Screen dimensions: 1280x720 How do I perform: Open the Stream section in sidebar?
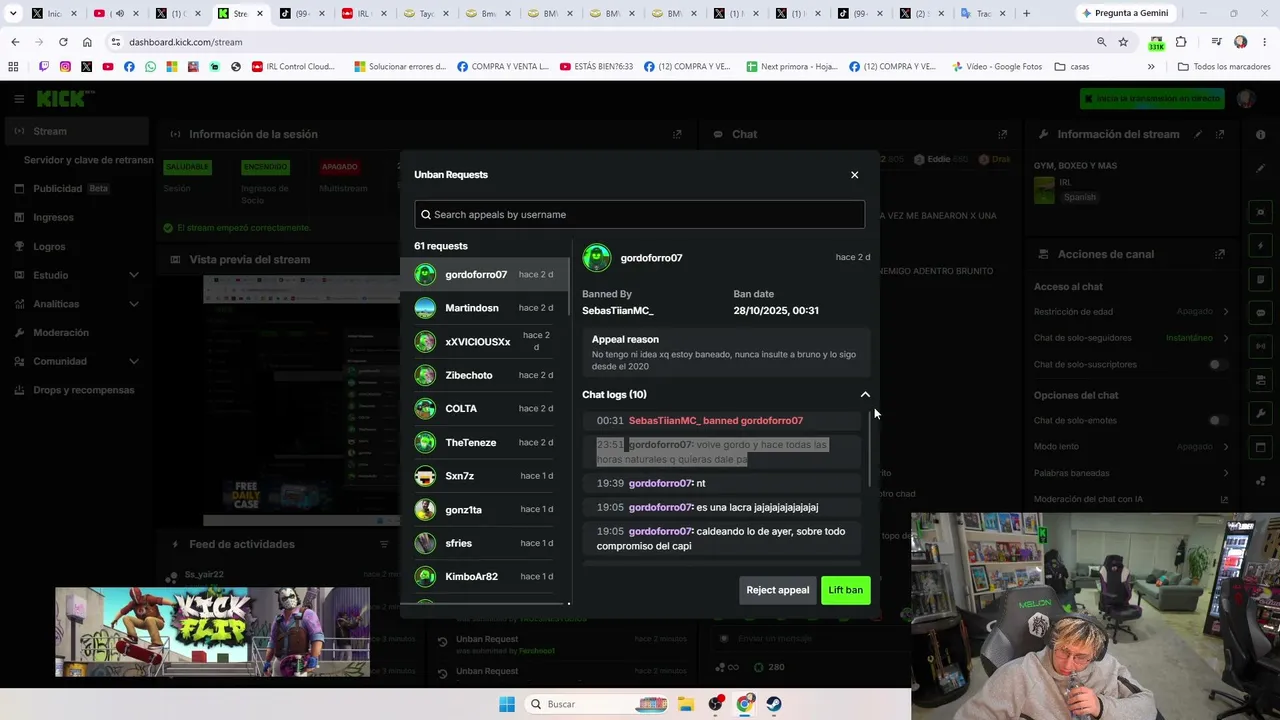75,131
